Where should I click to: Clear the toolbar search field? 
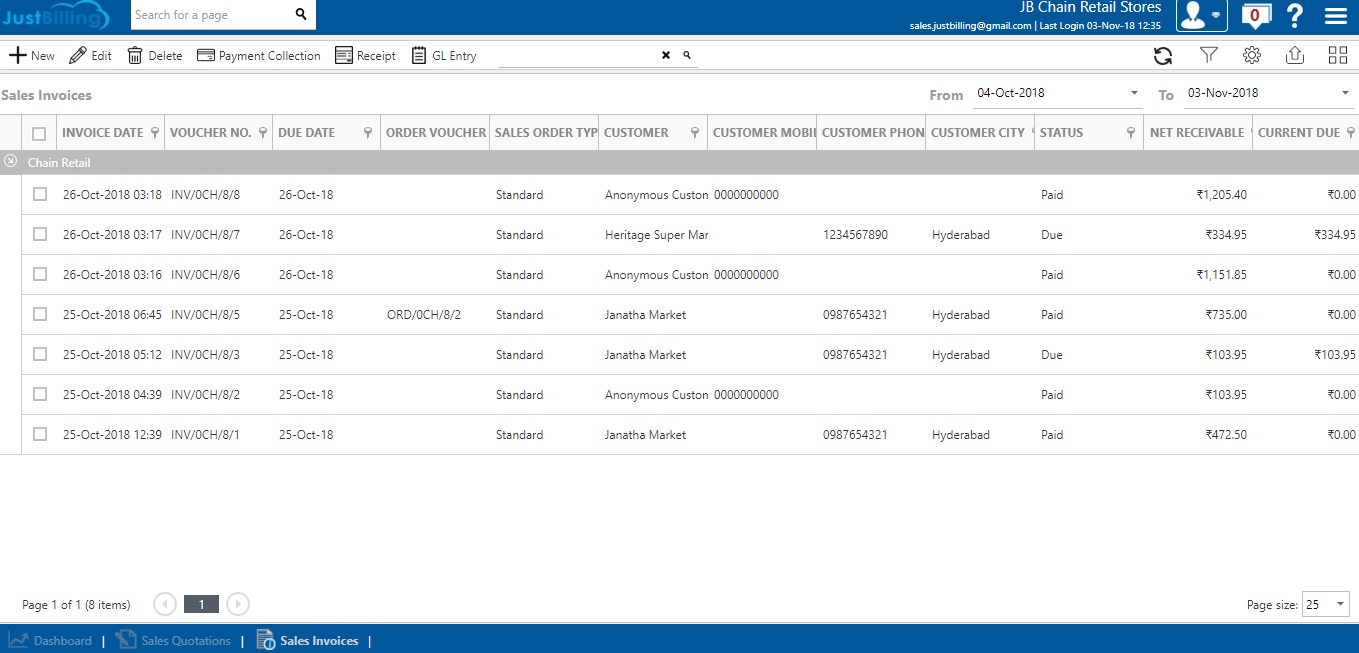click(666, 56)
